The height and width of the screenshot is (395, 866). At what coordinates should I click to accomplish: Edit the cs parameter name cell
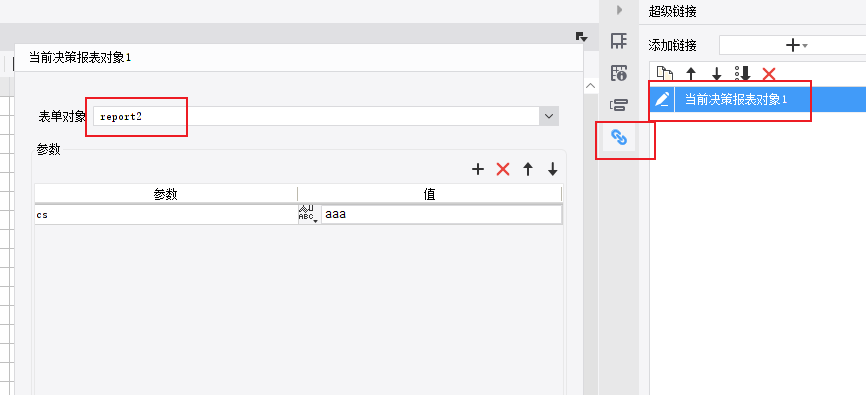[166, 214]
